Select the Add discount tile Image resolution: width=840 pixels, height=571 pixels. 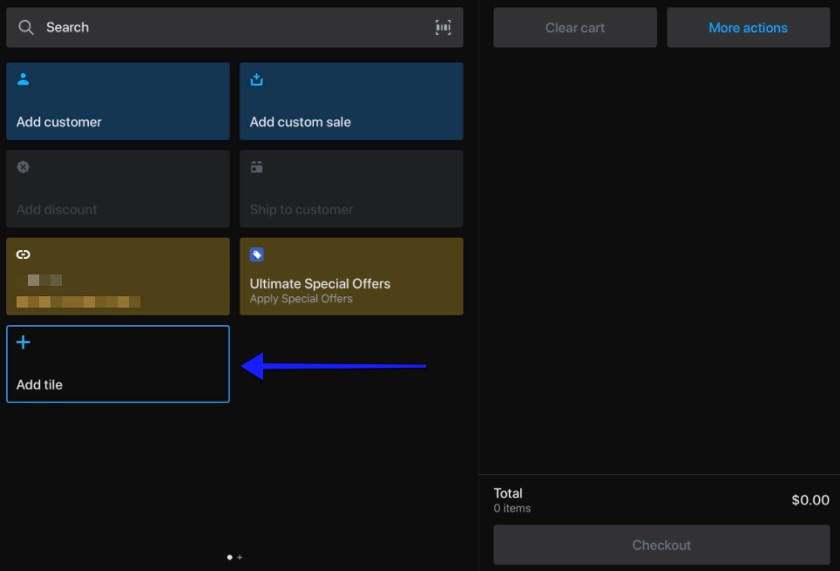(x=118, y=189)
